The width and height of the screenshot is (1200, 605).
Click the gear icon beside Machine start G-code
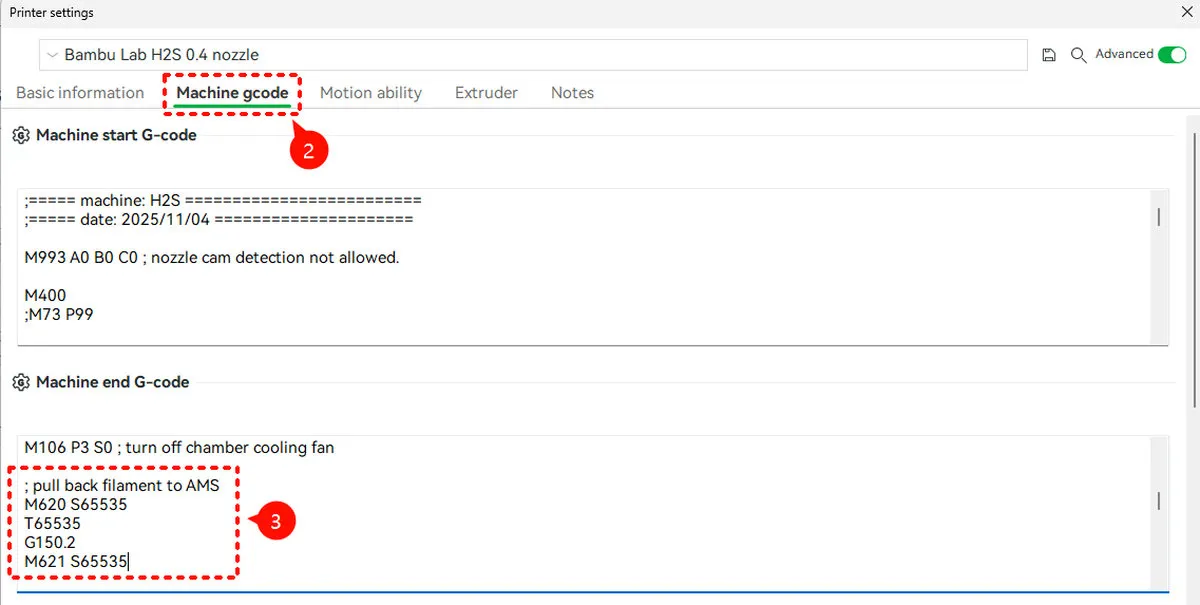(x=21, y=135)
